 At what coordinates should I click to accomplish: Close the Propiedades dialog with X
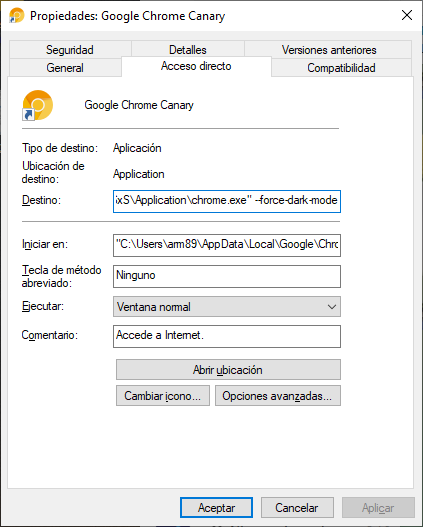coord(407,15)
